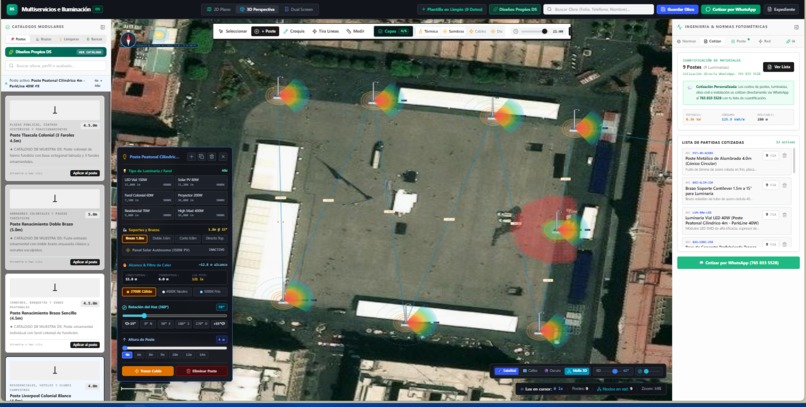Image resolution: width=806 pixels, height=407 pixels.
Task: Choose the LED Vial 150W luminaire option
Action: pos(148,182)
